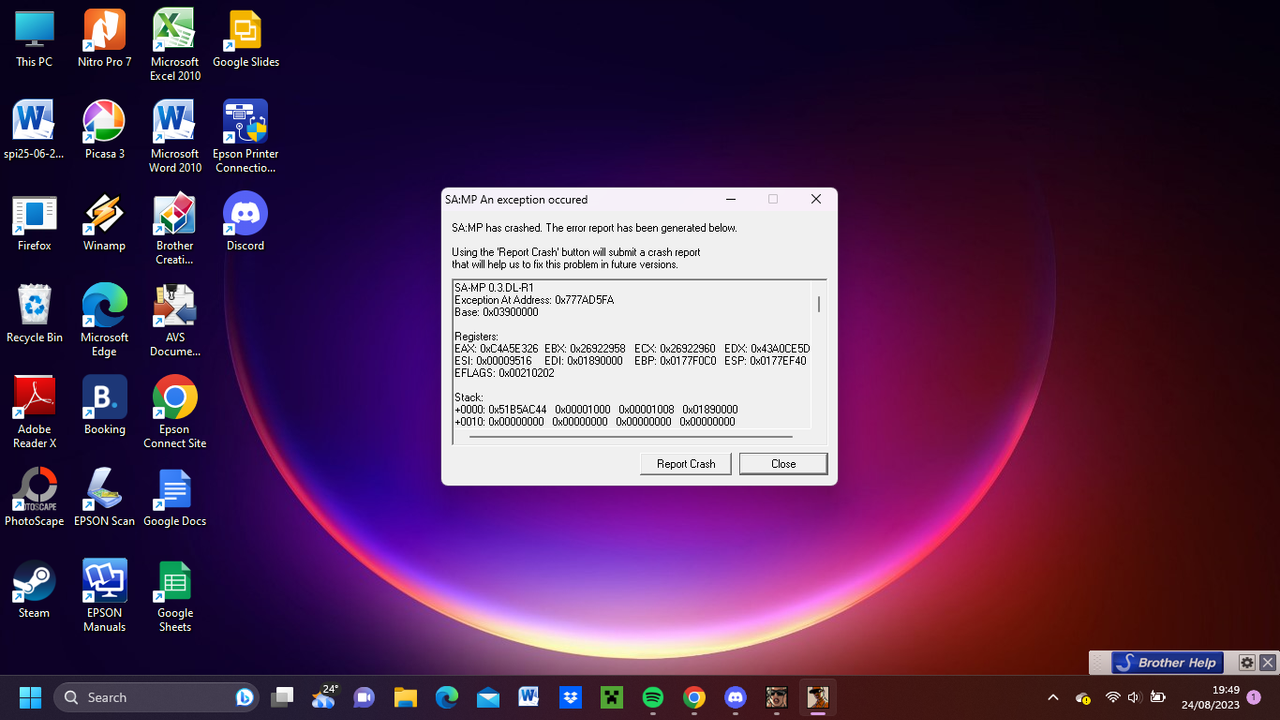
Task: Switch to the active SA:MP taskbar icon
Action: (x=817, y=697)
